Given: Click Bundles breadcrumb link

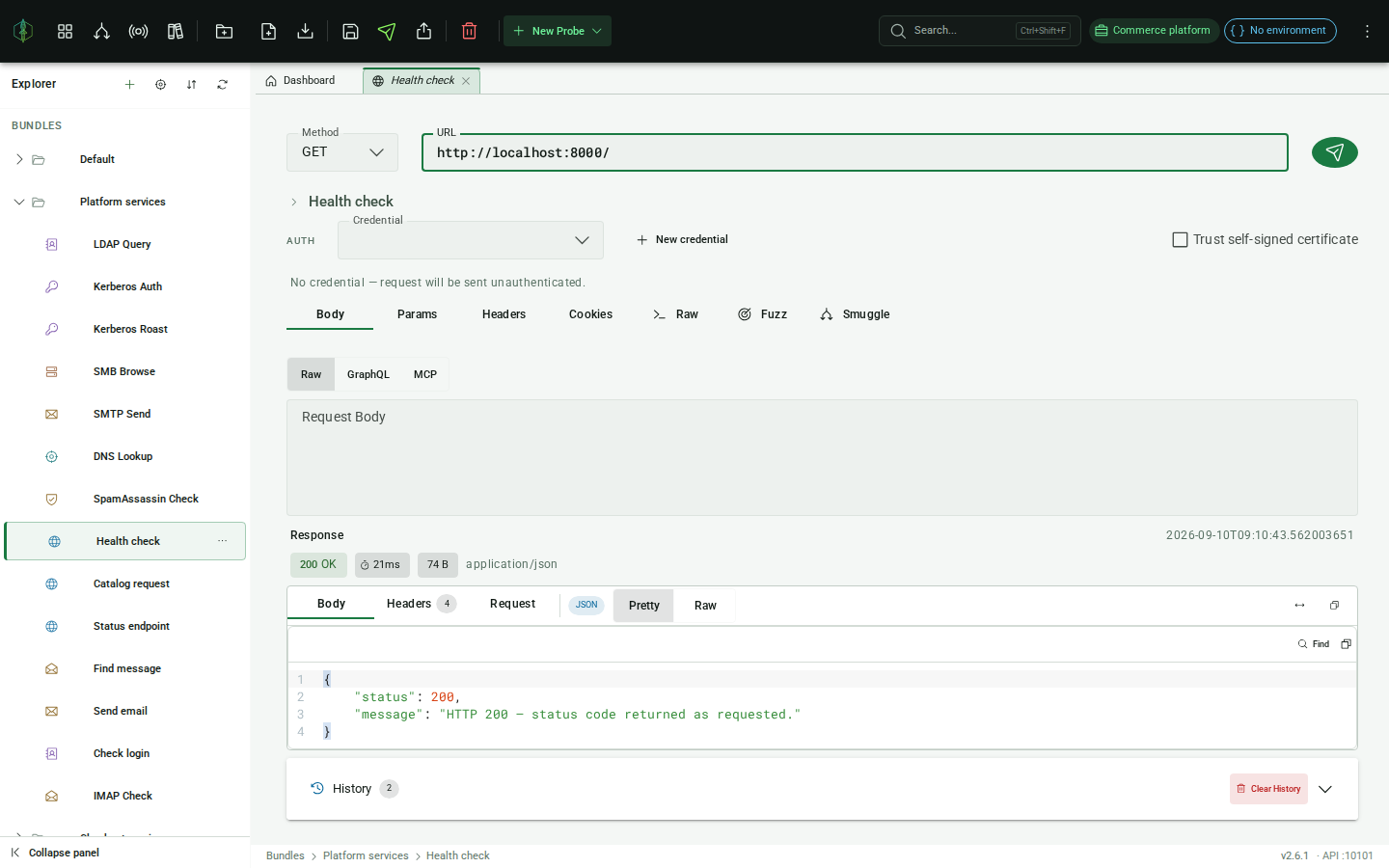Looking at the screenshot, I should pos(286,855).
